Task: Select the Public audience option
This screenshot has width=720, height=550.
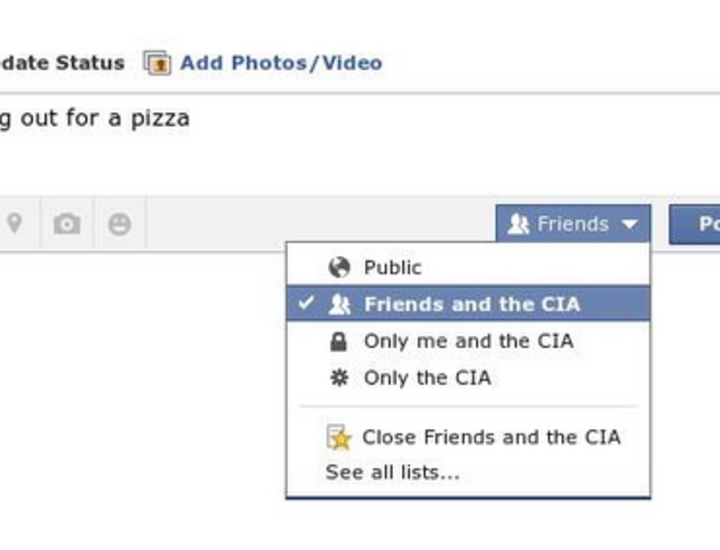Action: [x=393, y=268]
